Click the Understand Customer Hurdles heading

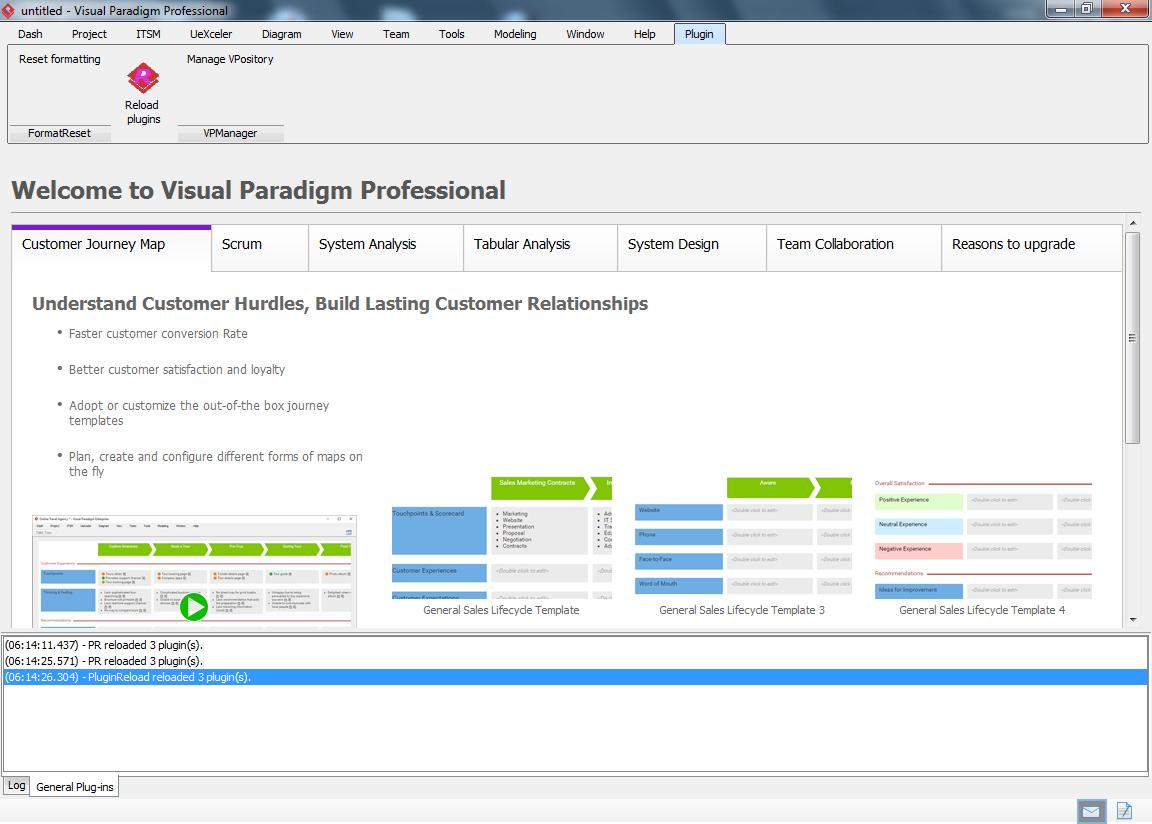340,303
